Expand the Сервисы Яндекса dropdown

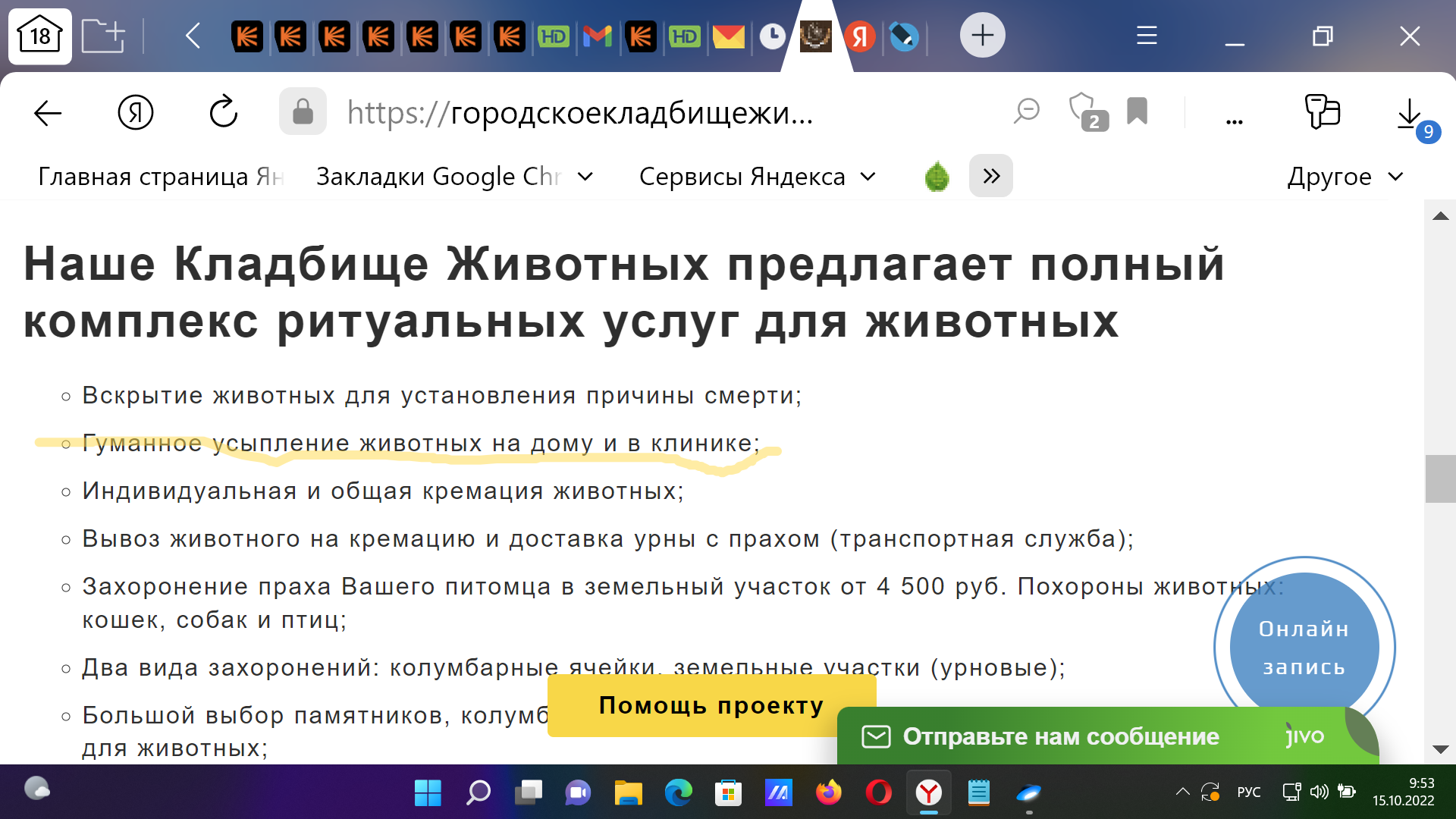click(x=869, y=176)
